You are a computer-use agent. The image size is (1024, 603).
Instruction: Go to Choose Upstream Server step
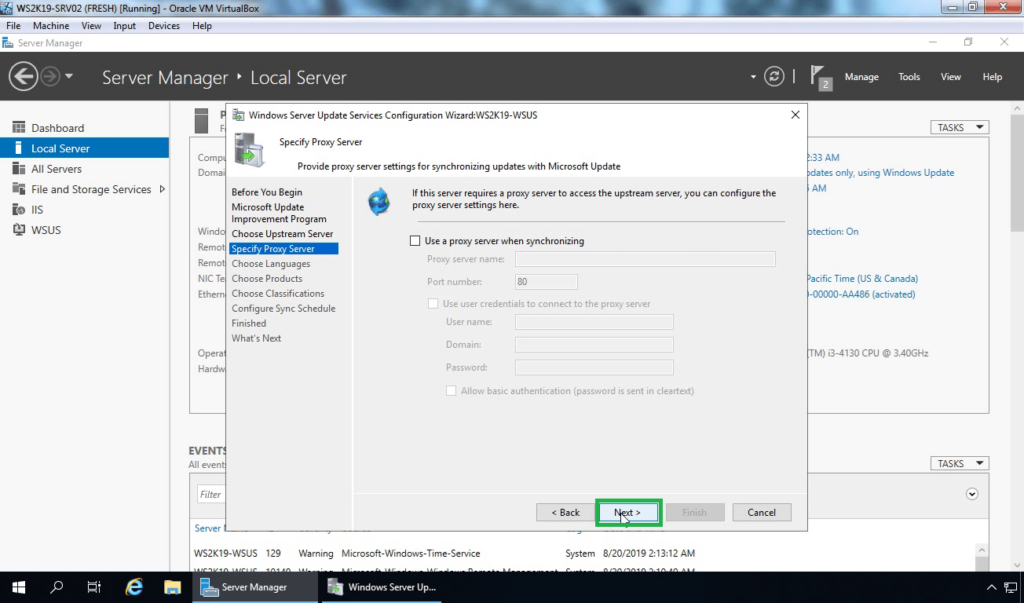(282, 233)
